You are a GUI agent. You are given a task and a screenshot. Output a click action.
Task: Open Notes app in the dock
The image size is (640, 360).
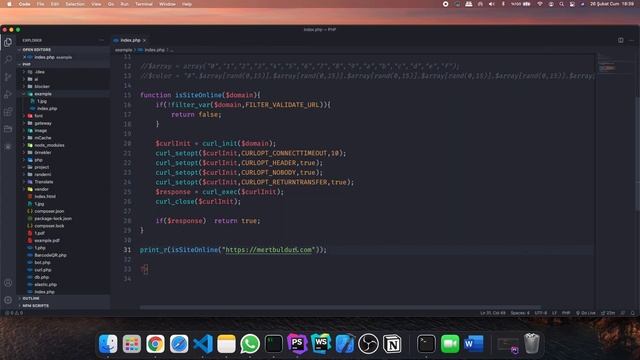(x=227, y=344)
